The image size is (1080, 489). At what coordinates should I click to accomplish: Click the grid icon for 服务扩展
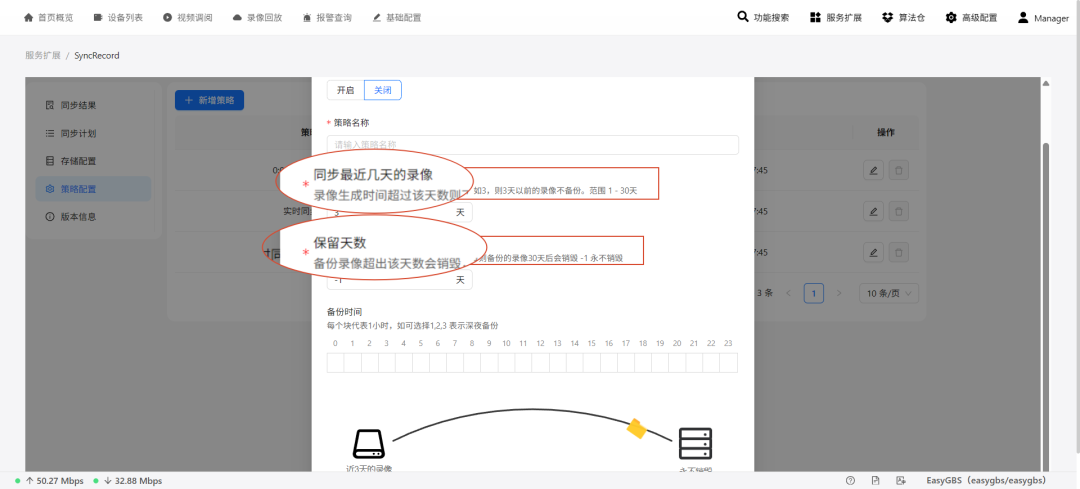816,18
